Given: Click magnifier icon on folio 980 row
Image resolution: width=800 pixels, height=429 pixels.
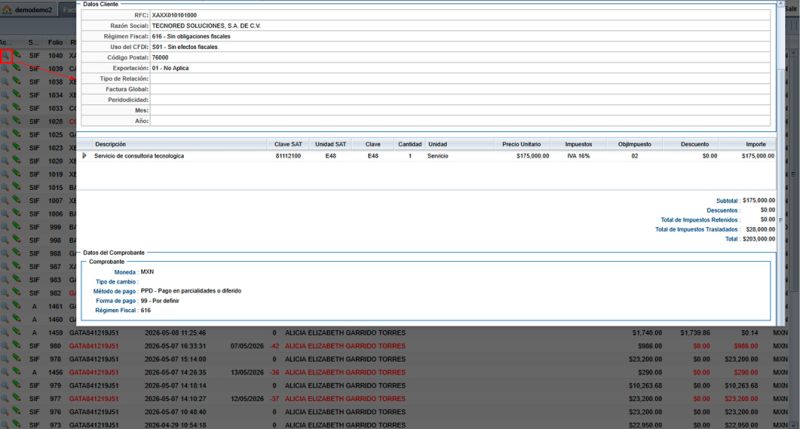Looking at the screenshot, I should [x=5, y=346].
